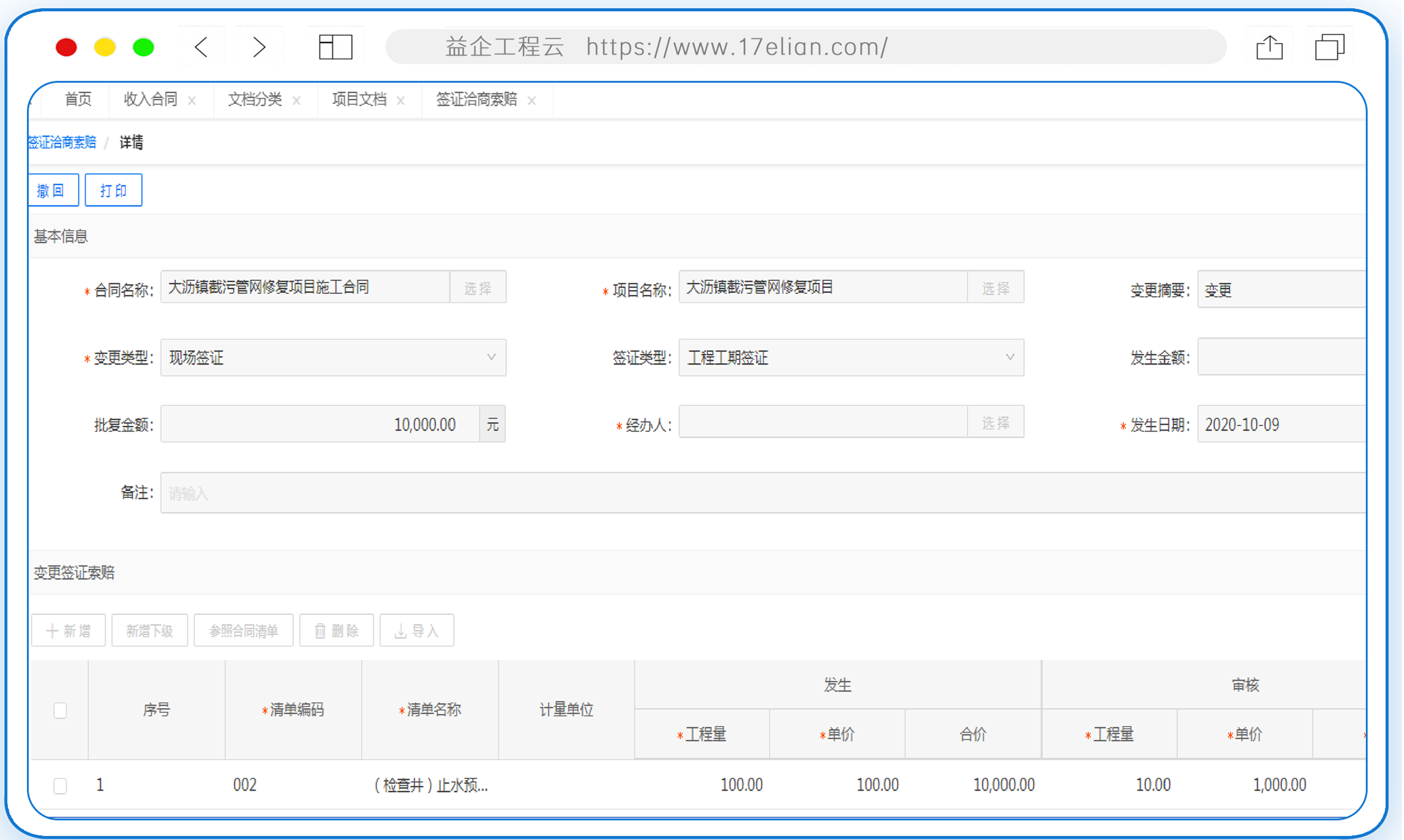This screenshot has height=840, width=1404.
Task: Open the share icon in browser toolbar
Action: pos(1270,47)
